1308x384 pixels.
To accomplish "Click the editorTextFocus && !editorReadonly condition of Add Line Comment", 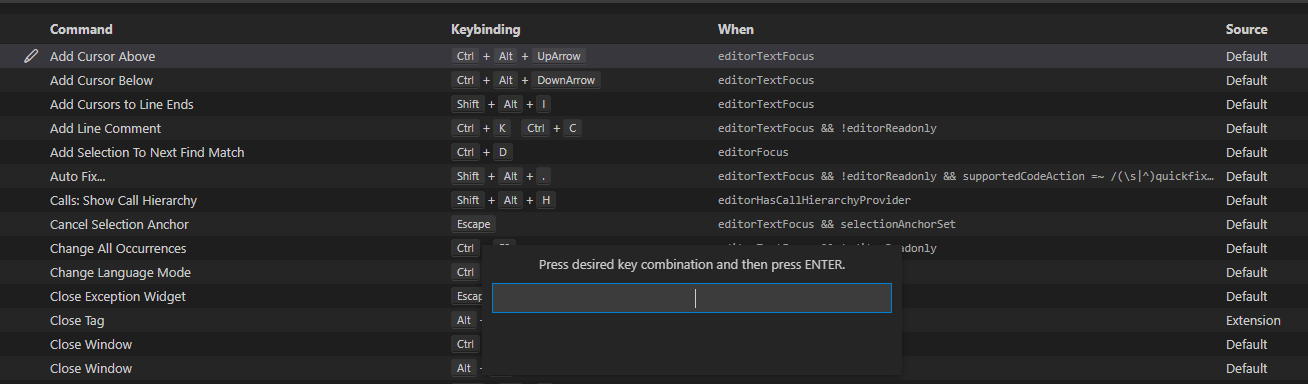I will 827,128.
